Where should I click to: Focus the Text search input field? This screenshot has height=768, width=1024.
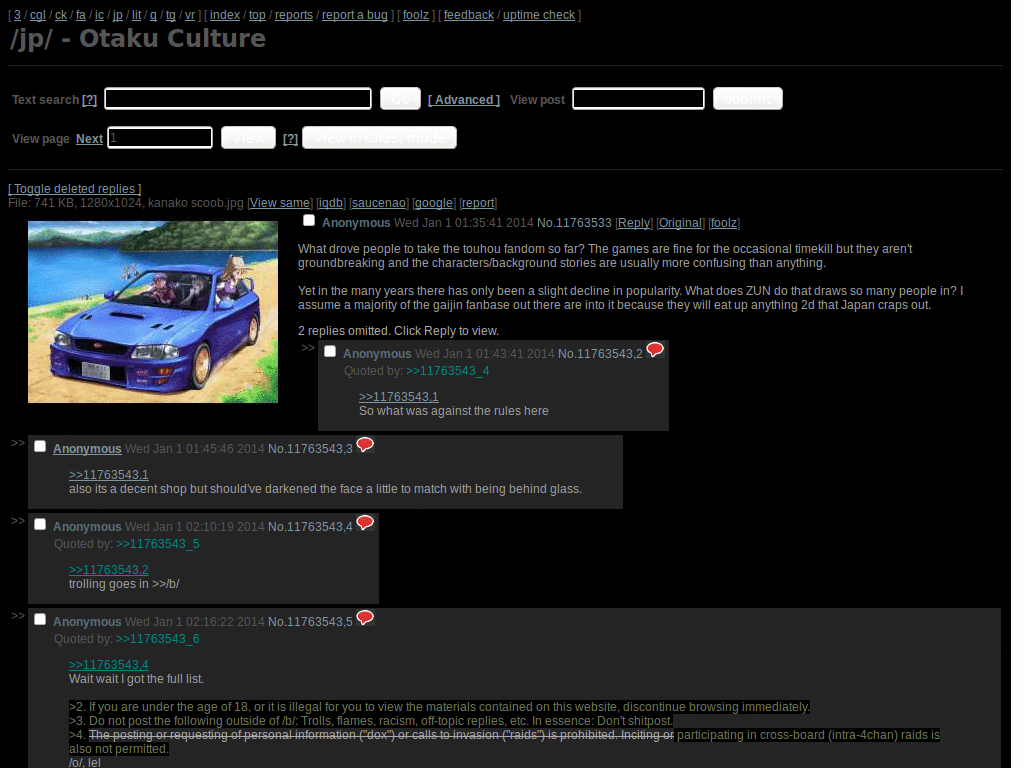(x=238, y=99)
